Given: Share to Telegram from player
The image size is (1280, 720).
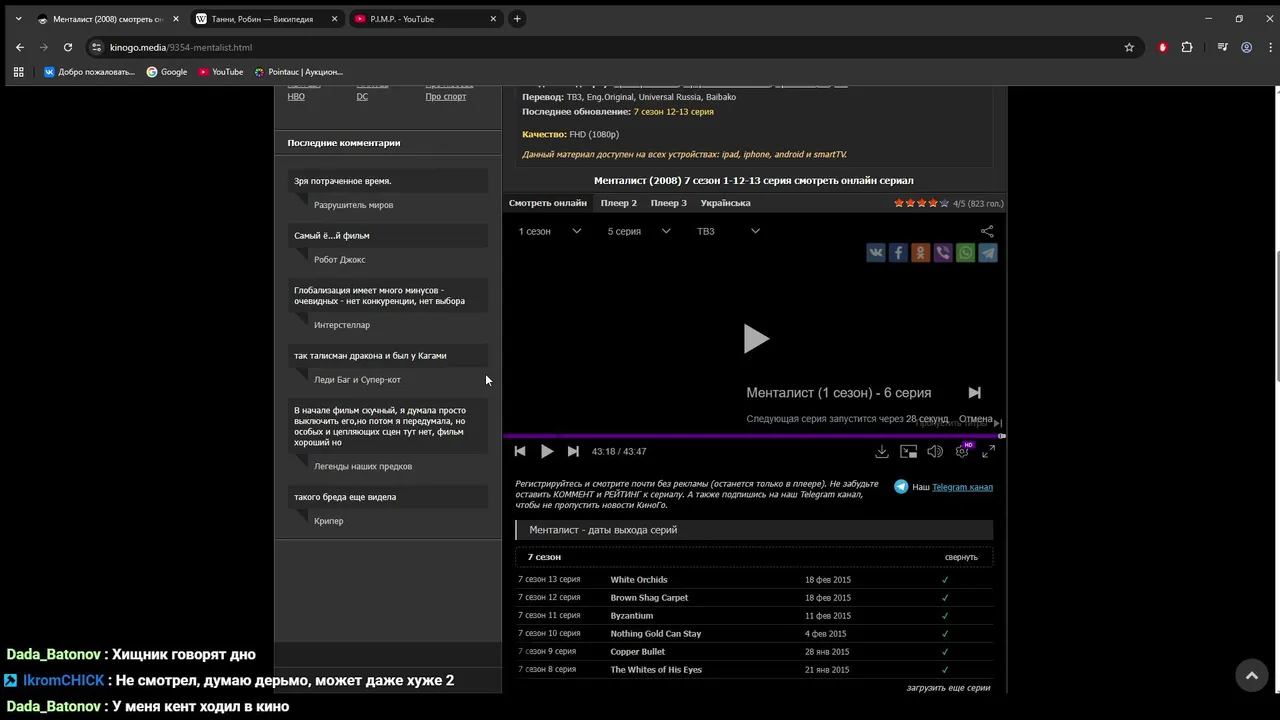Looking at the screenshot, I should [988, 253].
